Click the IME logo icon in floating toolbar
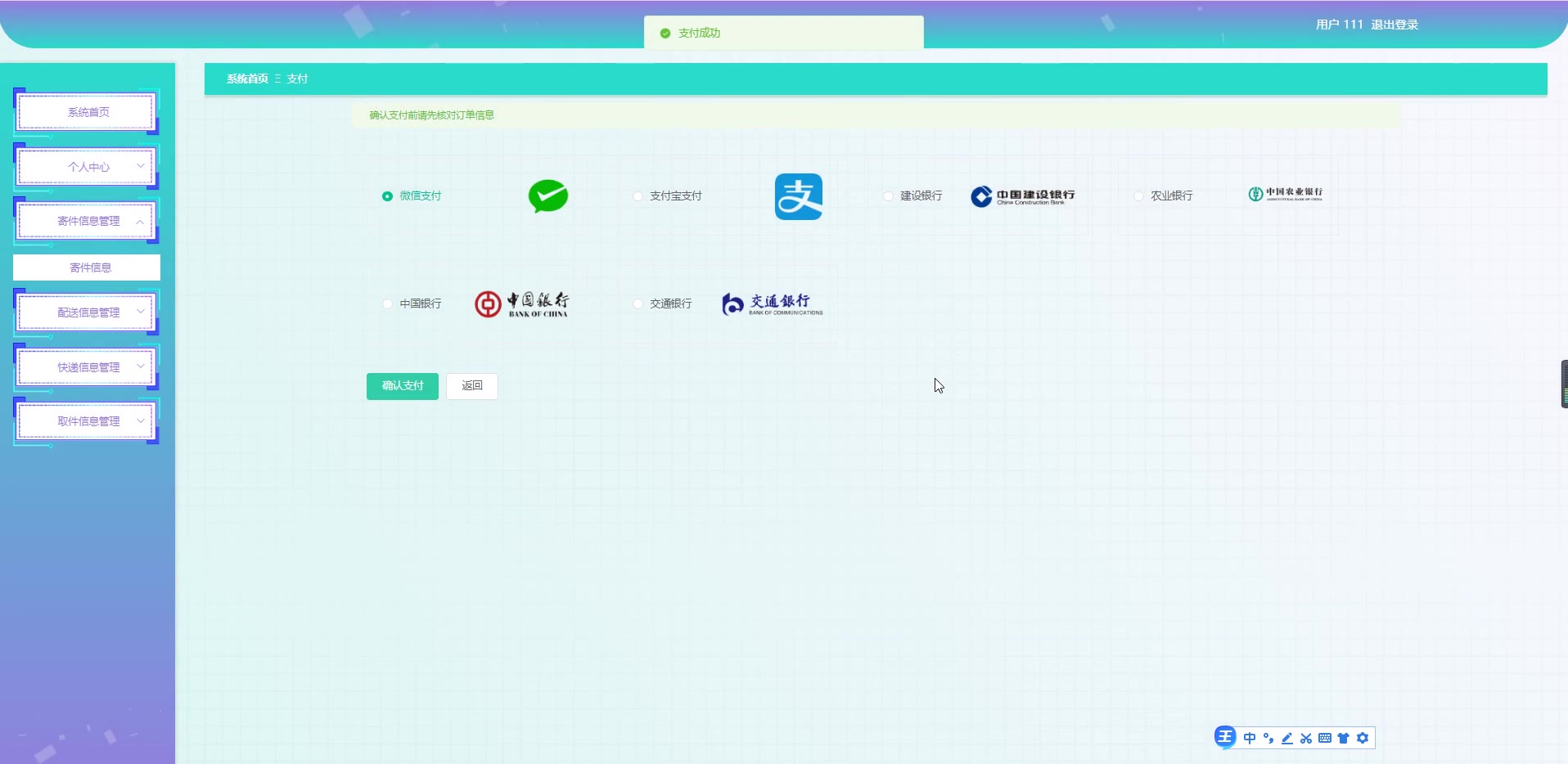The height and width of the screenshot is (764, 1568). (1225, 737)
